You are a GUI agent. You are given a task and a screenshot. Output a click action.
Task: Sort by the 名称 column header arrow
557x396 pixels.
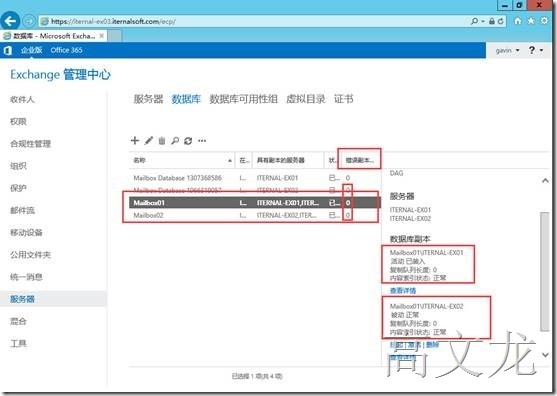[x=229, y=161]
